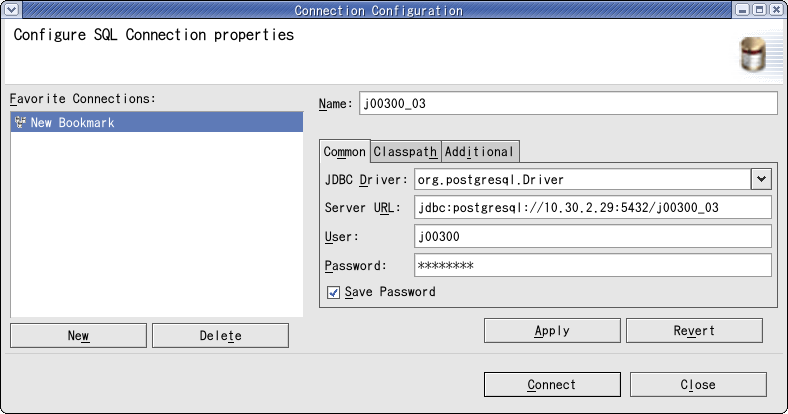The height and width of the screenshot is (414, 788).
Task: Toggle the Save Password checkbox
Action: (x=333, y=292)
